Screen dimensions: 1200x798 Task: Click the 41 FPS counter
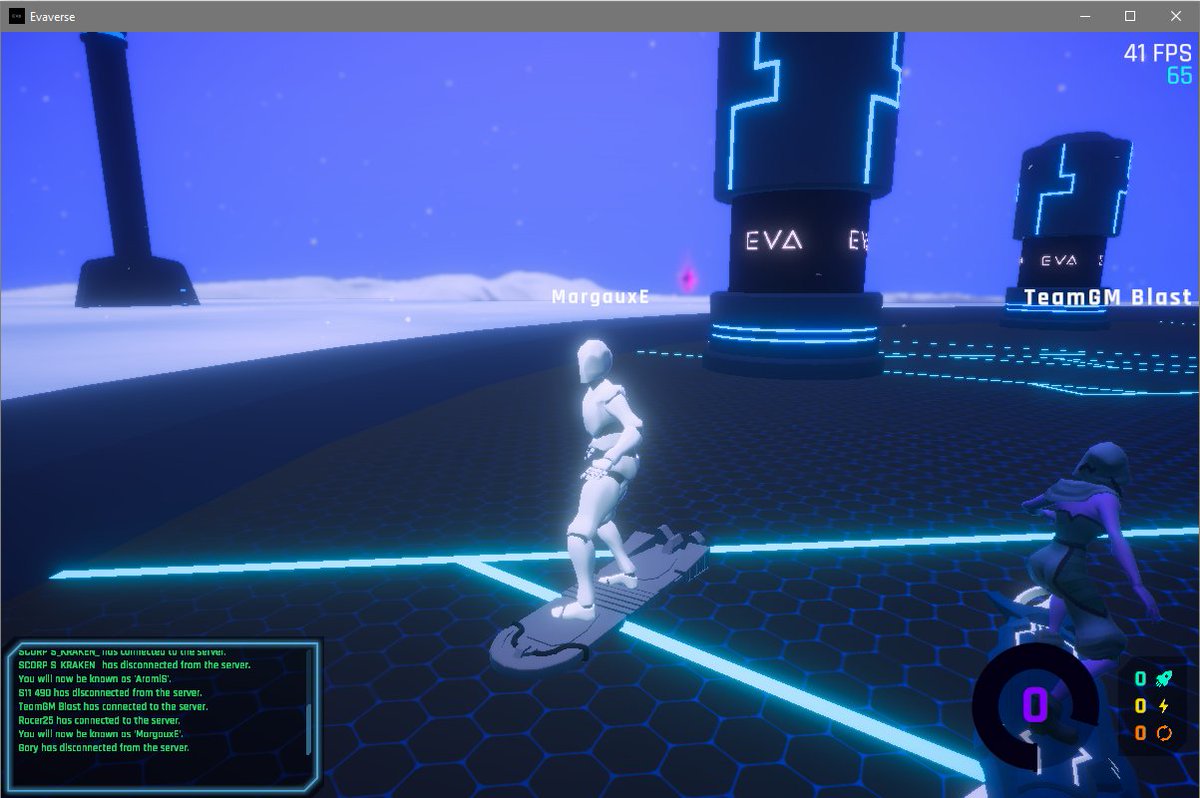coord(1157,53)
